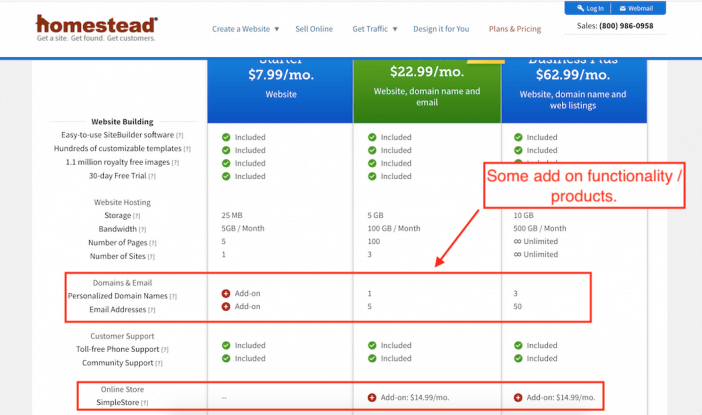Select Plans & Pricing menu item
This screenshot has height=415, width=702.
coord(515,29)
